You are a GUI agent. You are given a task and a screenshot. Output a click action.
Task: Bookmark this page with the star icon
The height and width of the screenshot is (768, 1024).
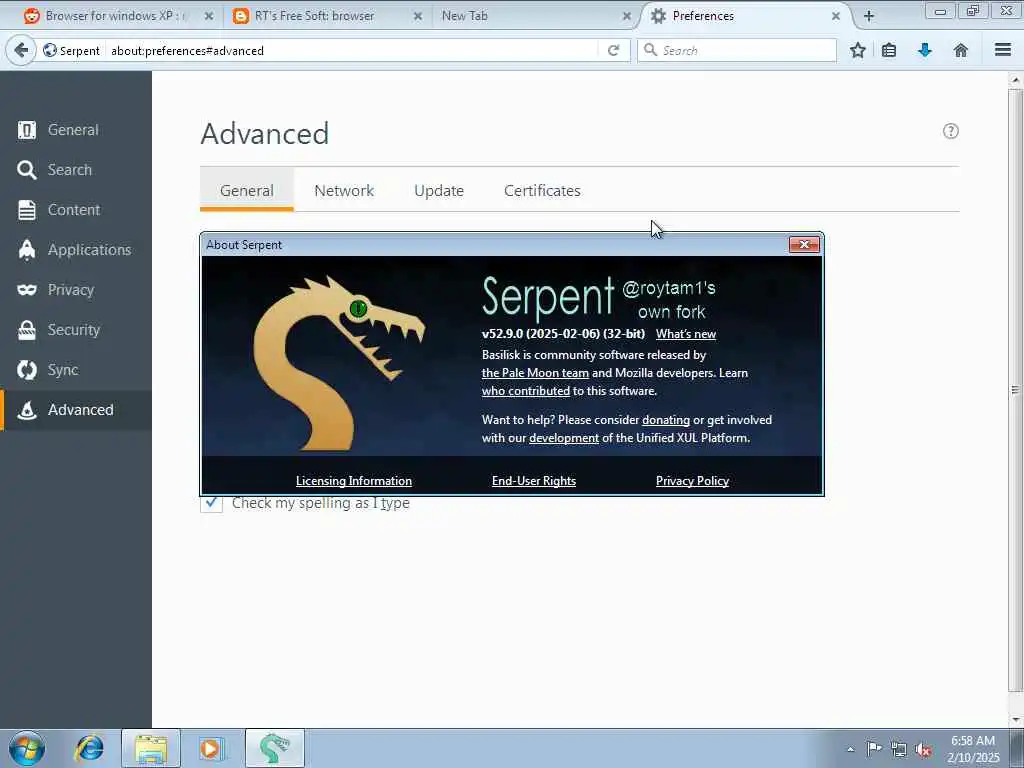(857, 50)
